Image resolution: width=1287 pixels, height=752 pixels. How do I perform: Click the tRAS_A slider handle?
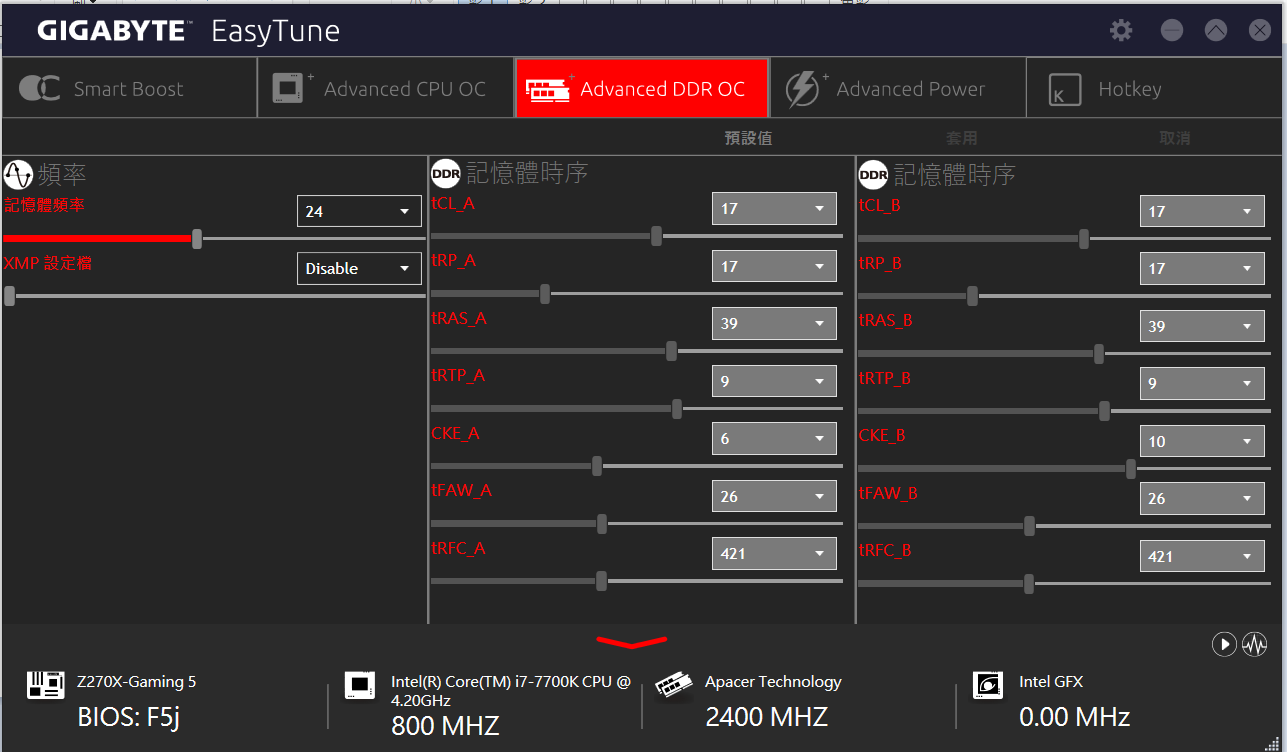pyautogui.click(x=671, y=351)
